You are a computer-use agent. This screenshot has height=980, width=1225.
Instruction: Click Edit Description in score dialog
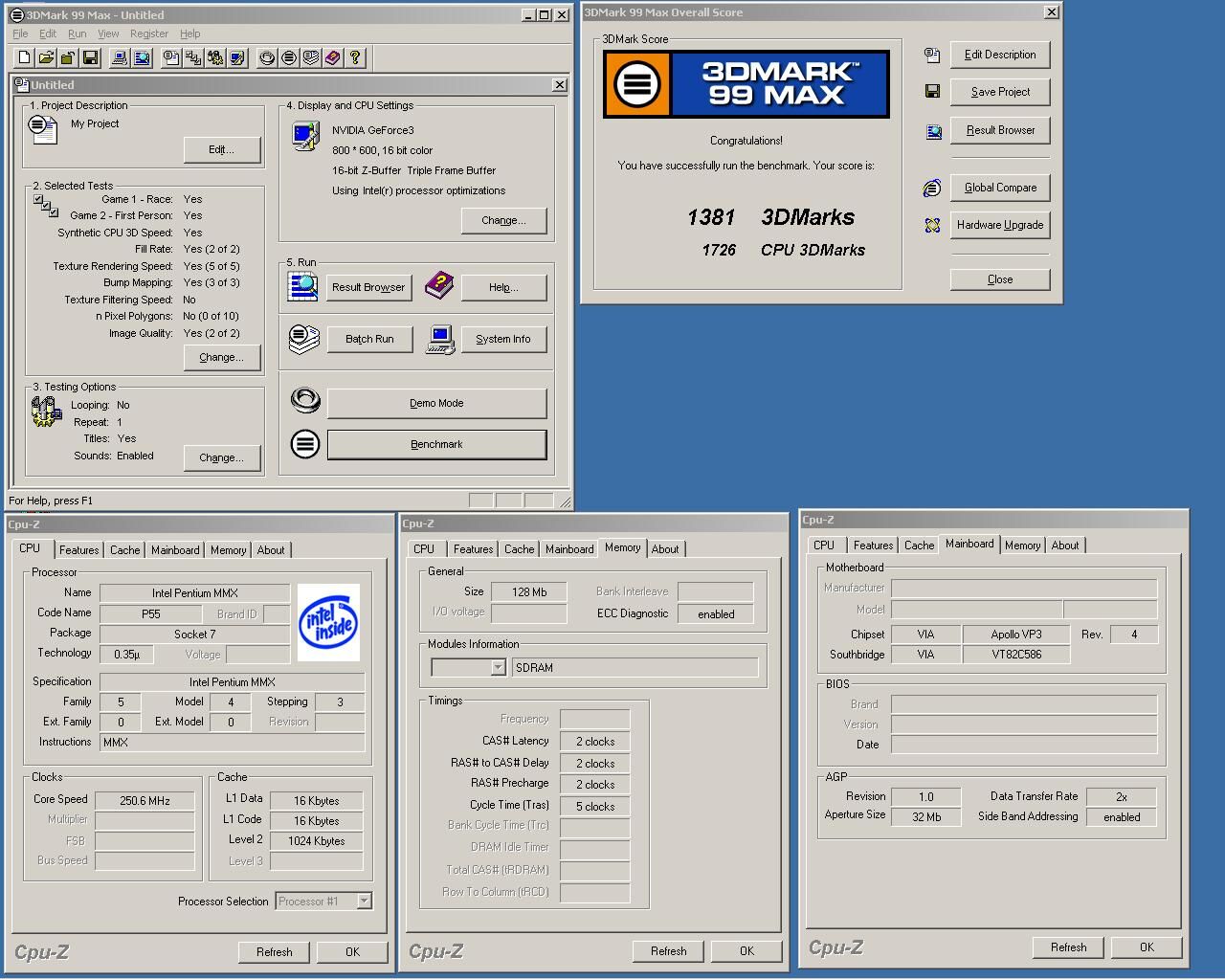[x=1000, y=55]
